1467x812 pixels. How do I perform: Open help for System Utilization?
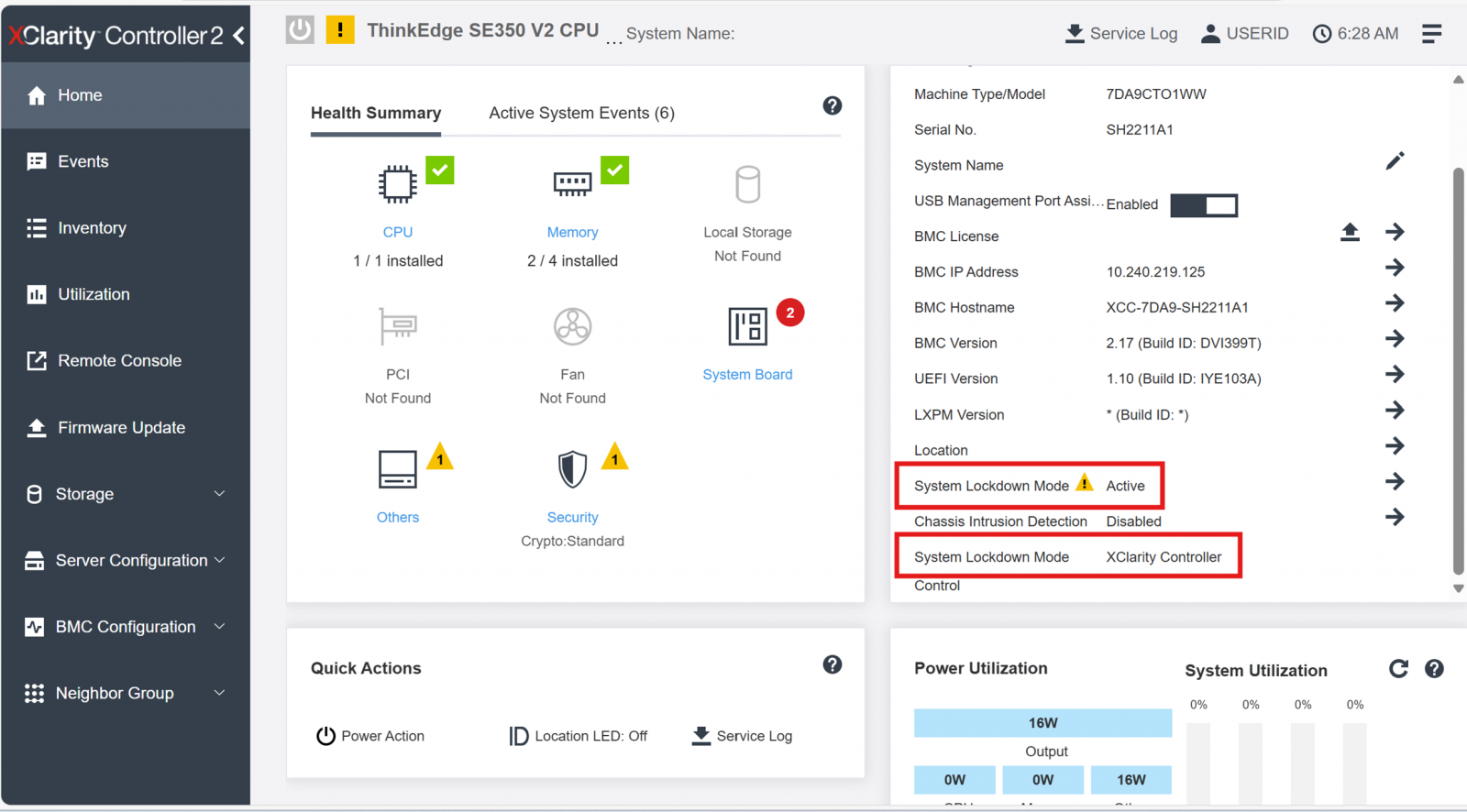(x=1434, y=669)
